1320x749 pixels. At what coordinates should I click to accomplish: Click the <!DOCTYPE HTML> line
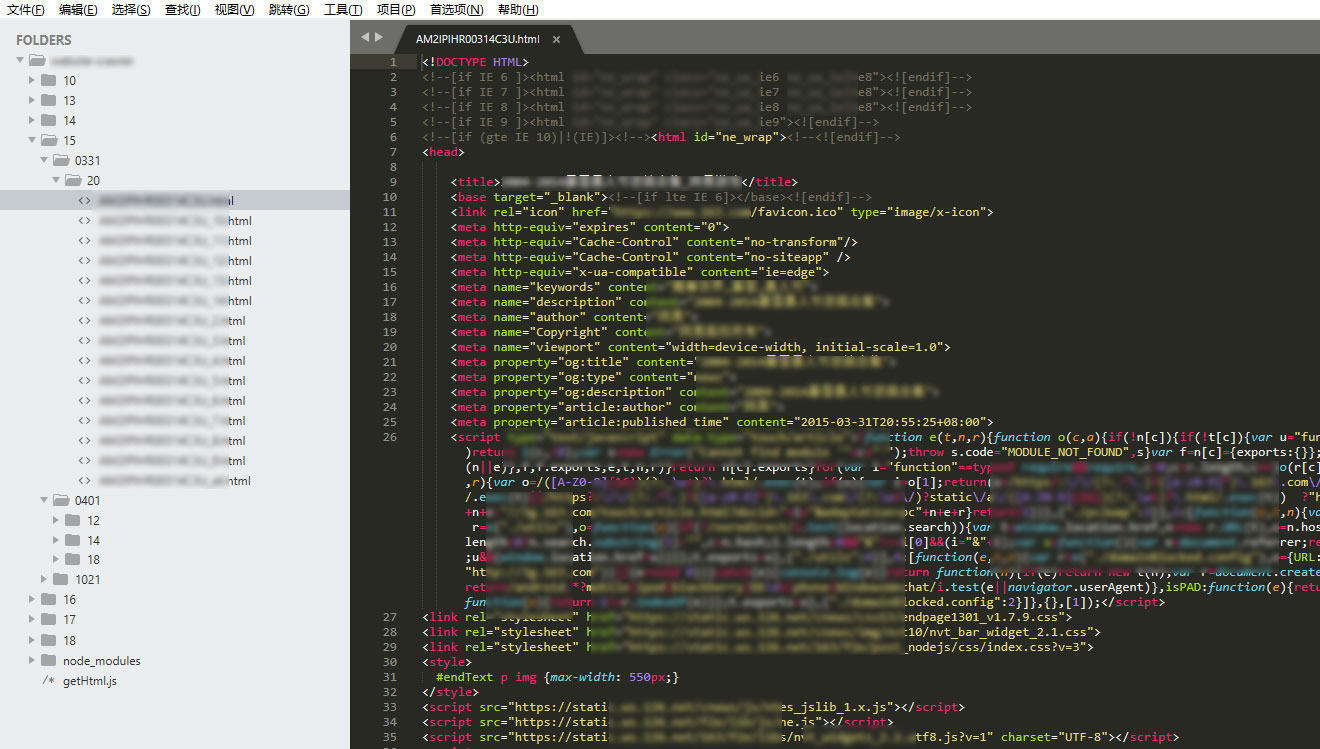coord(476,62)
